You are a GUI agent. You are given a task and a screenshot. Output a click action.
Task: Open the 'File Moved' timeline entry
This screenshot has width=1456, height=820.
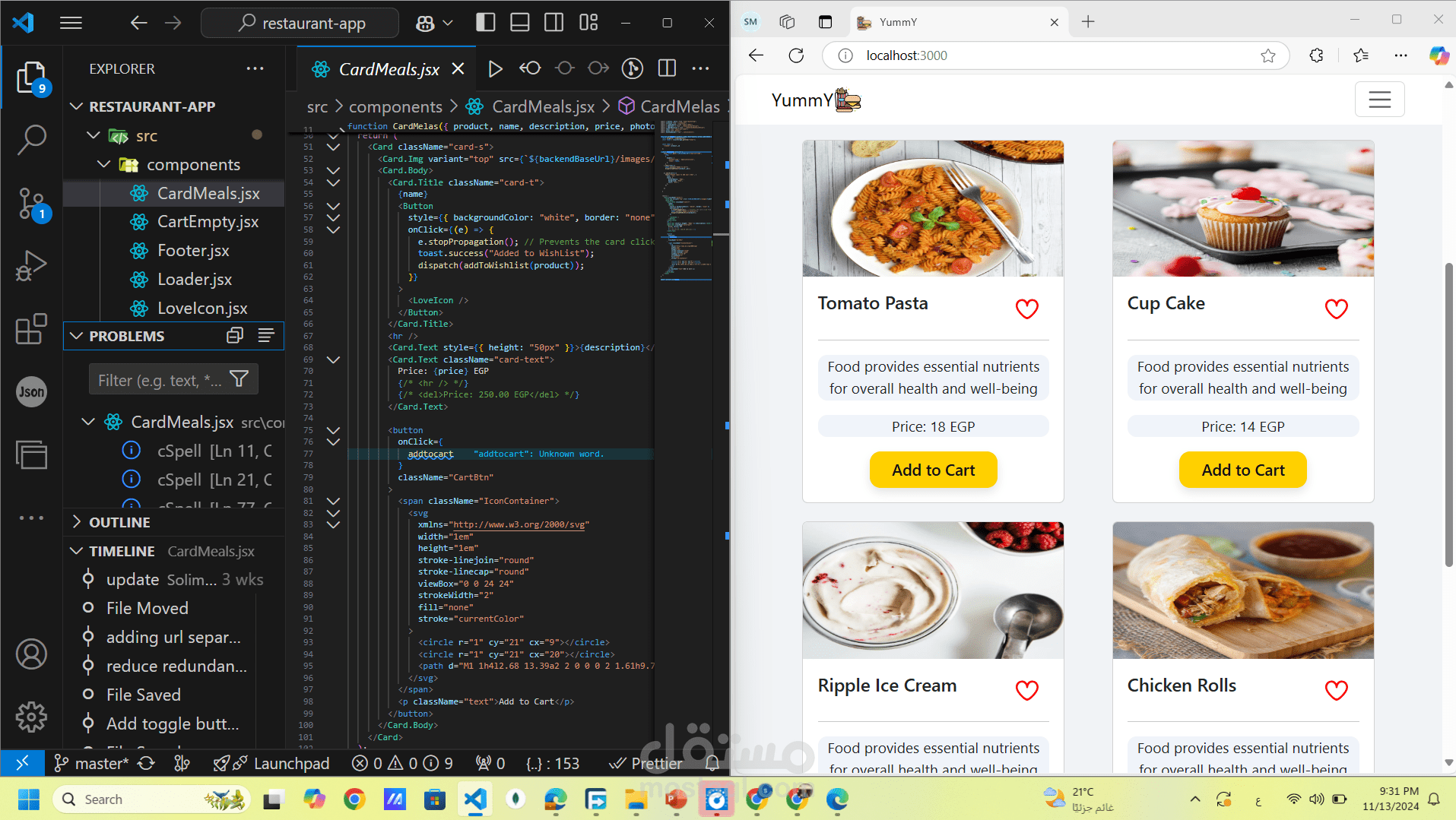pyautogui.click(x=148, y=608)
